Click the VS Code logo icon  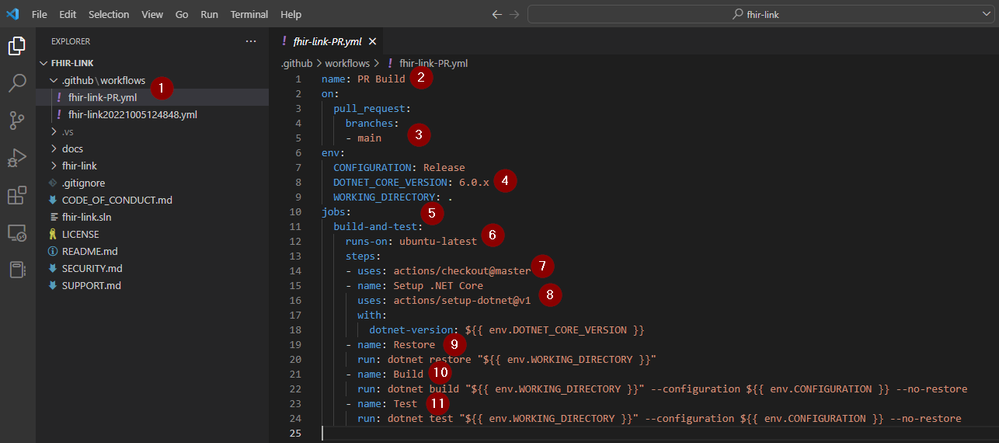coord(13,14)
